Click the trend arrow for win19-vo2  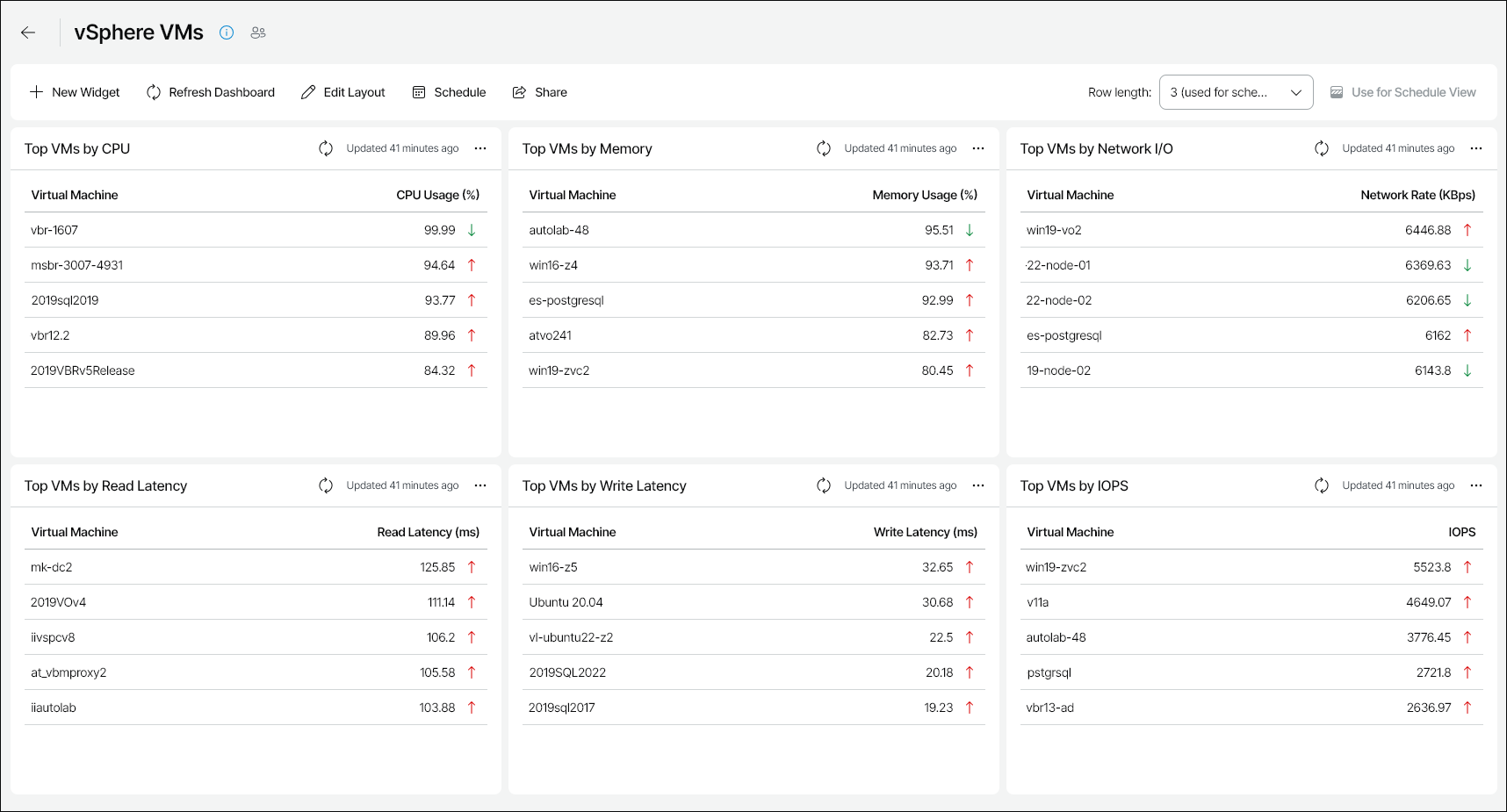(1467, 230)
